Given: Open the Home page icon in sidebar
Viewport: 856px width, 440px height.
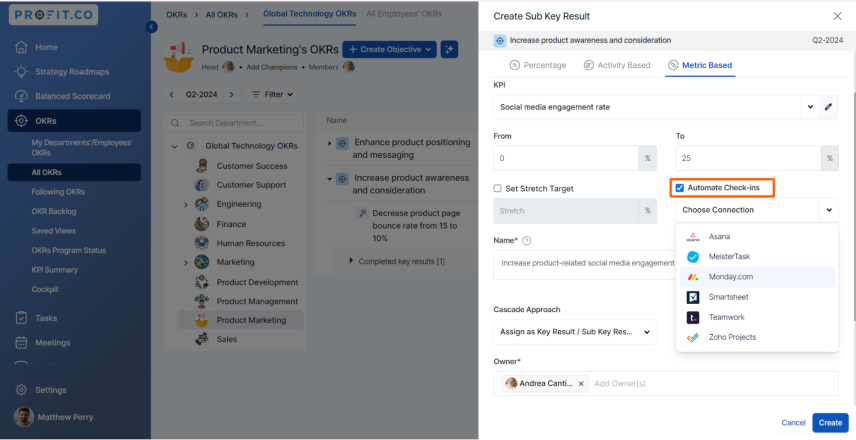Looking at the screenshot, I should (x=21, y=47).
